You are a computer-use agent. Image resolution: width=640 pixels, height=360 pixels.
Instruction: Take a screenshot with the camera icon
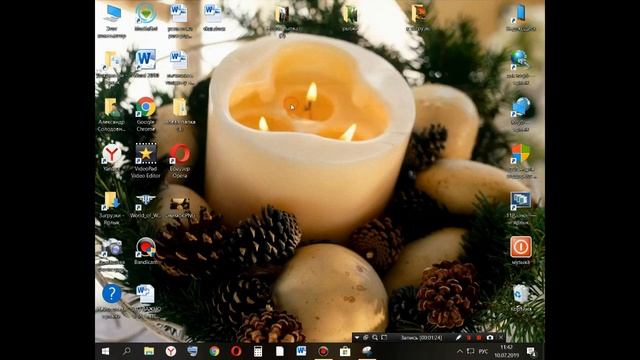coord(489,338)
